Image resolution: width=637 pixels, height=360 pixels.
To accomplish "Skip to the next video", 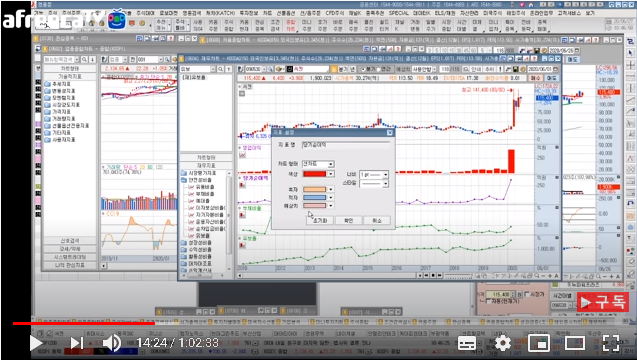I will click(x=77, y=343).
